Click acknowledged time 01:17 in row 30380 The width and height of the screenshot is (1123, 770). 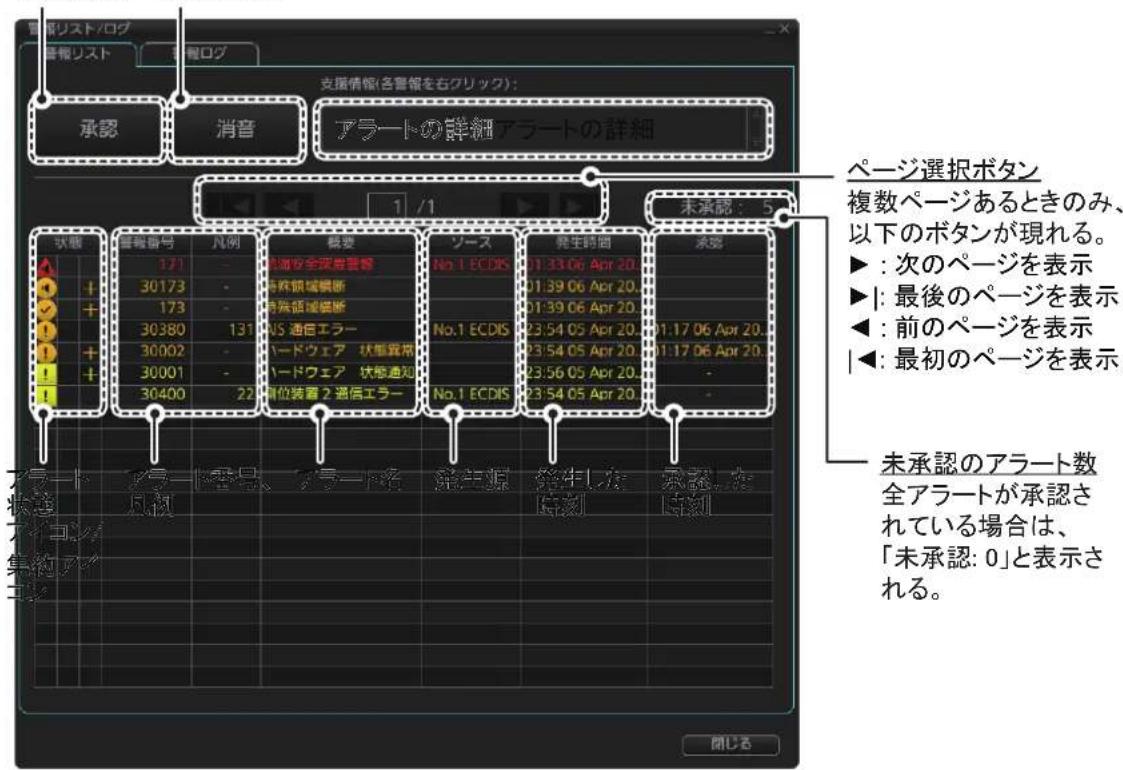(x=710, y=329)
